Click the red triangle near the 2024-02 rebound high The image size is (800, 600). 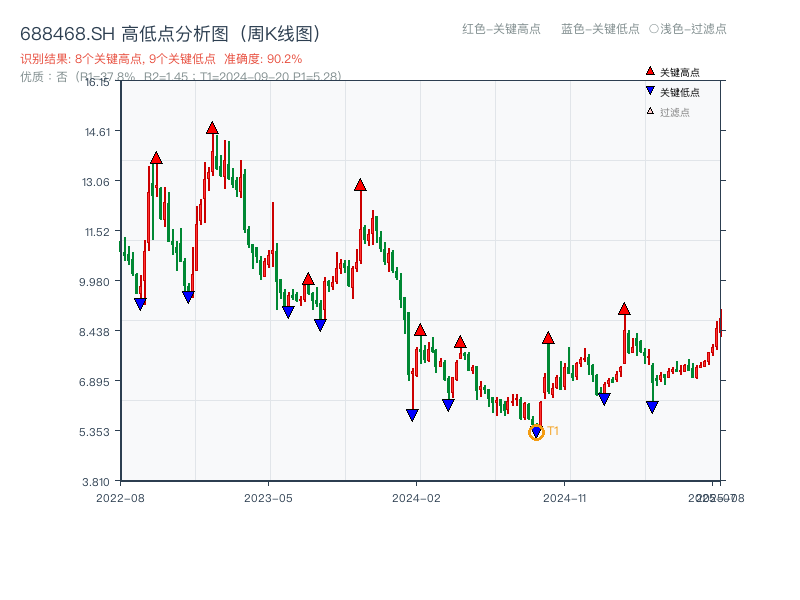421,328
